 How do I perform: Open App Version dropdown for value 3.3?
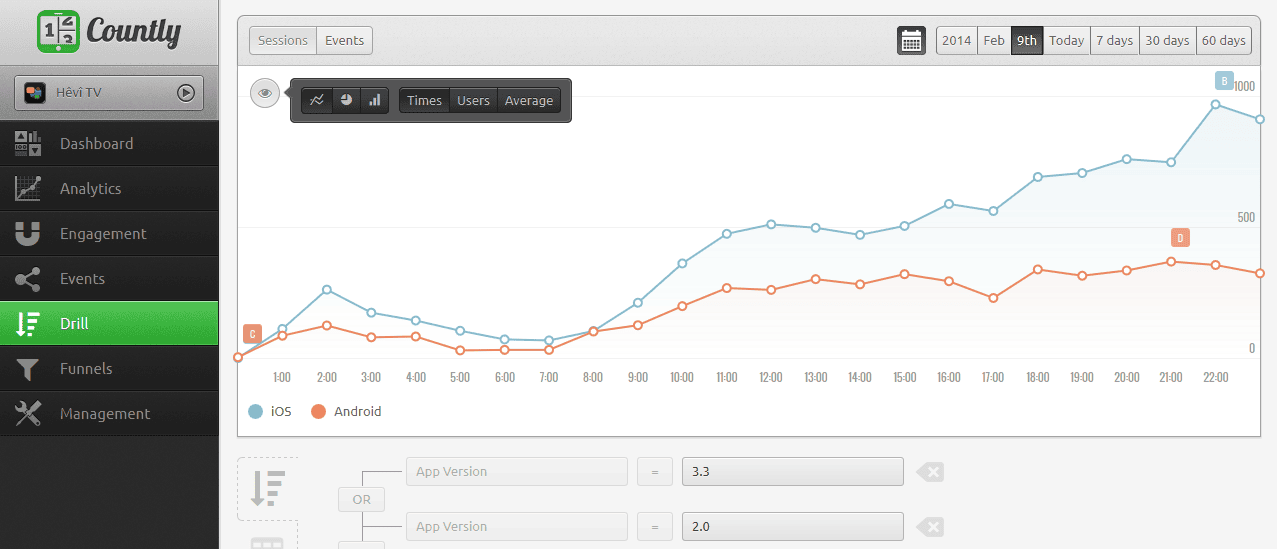517,471
